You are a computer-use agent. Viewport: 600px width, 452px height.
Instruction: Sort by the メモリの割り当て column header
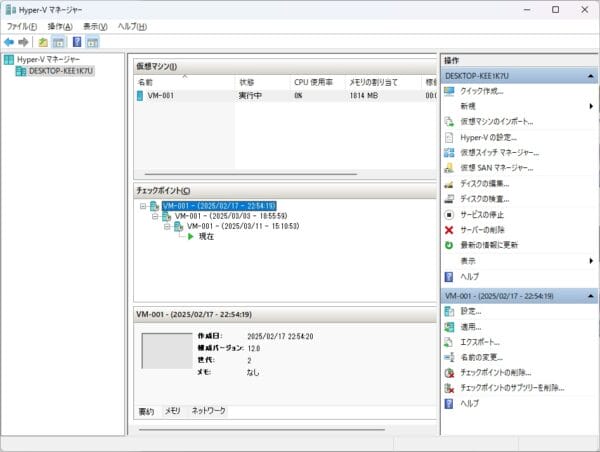coord(383,82)
